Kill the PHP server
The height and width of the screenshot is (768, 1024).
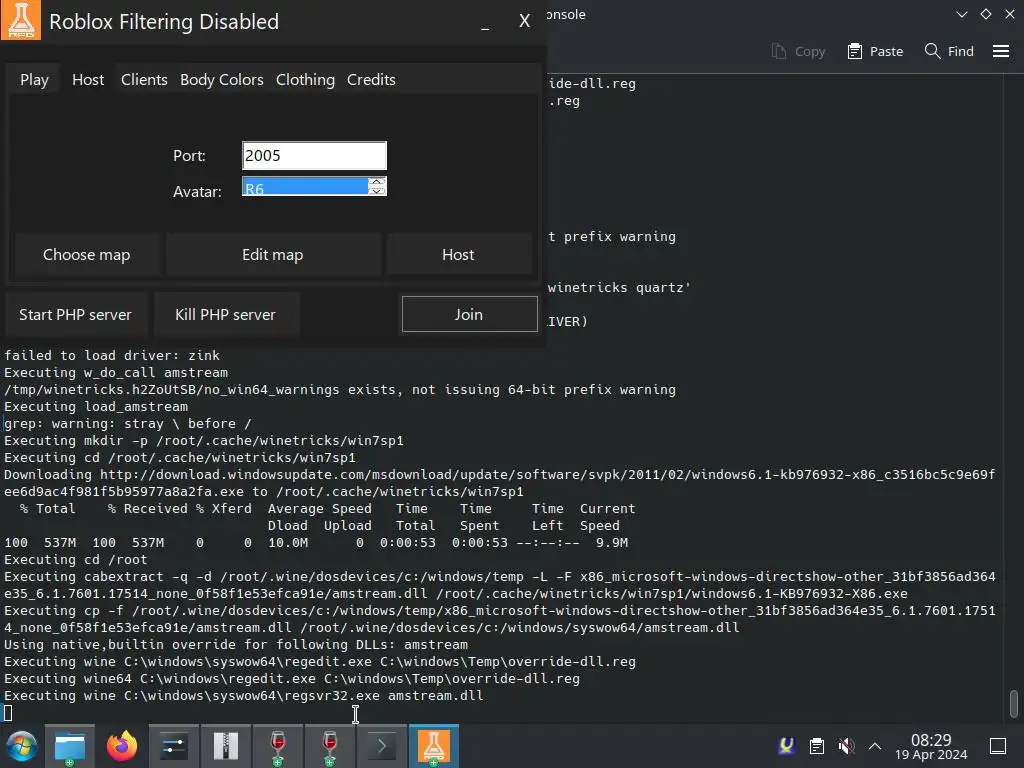point(225,315)
